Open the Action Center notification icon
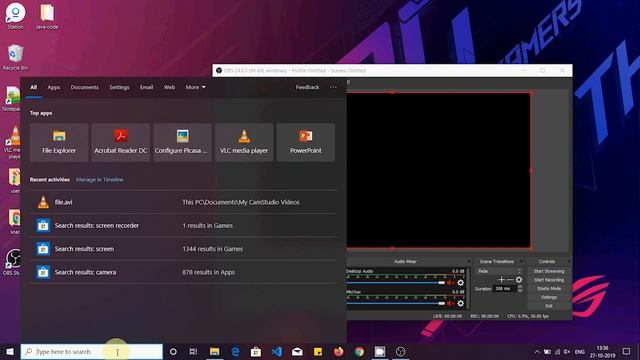Viewport: 640px width, 360px height. pyautogui.click(x=627, y=351)
